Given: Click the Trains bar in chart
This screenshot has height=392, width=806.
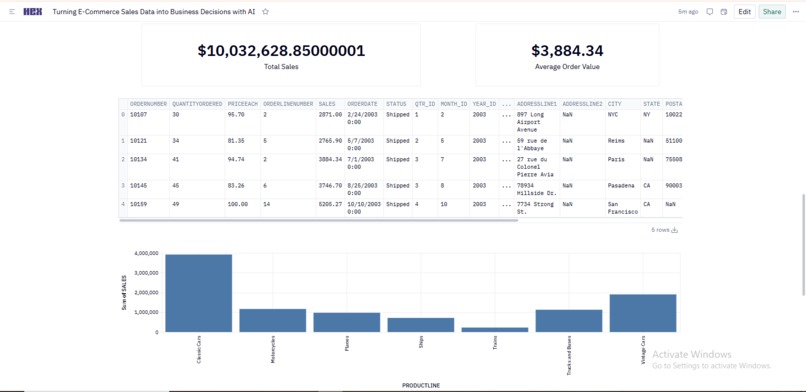Looking at the screenshot, I should [494, 330].
